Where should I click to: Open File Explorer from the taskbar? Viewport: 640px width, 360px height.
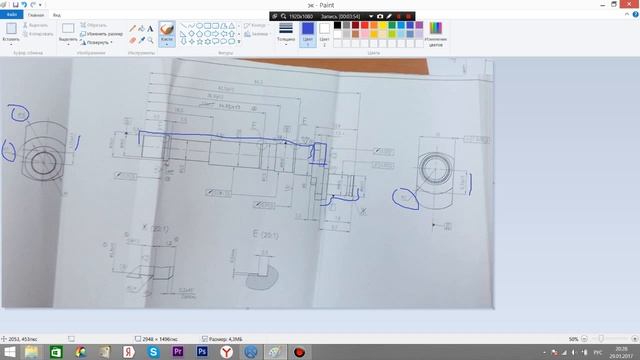click(31, 351)
